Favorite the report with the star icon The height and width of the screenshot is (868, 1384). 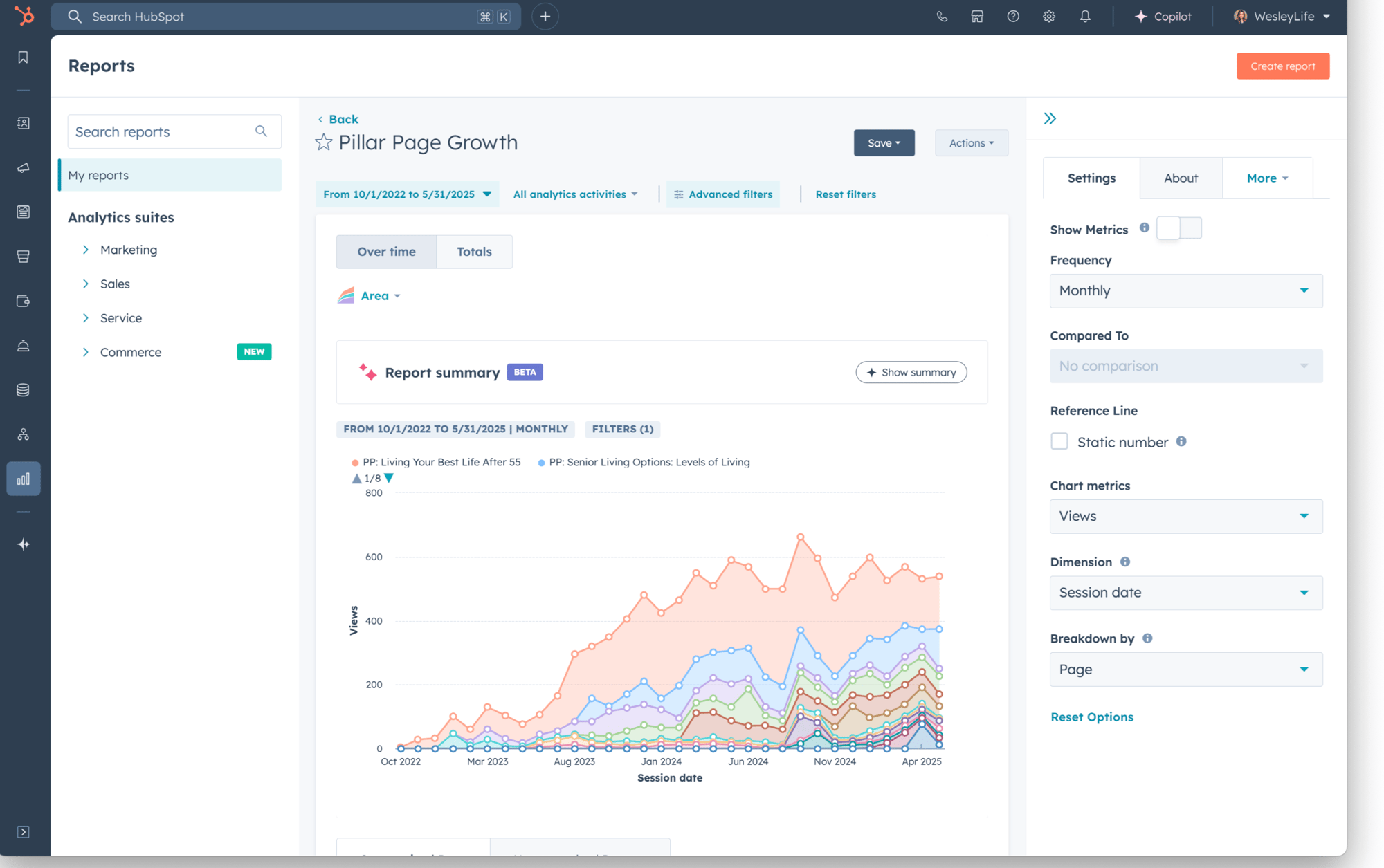(x=323, y=142)
